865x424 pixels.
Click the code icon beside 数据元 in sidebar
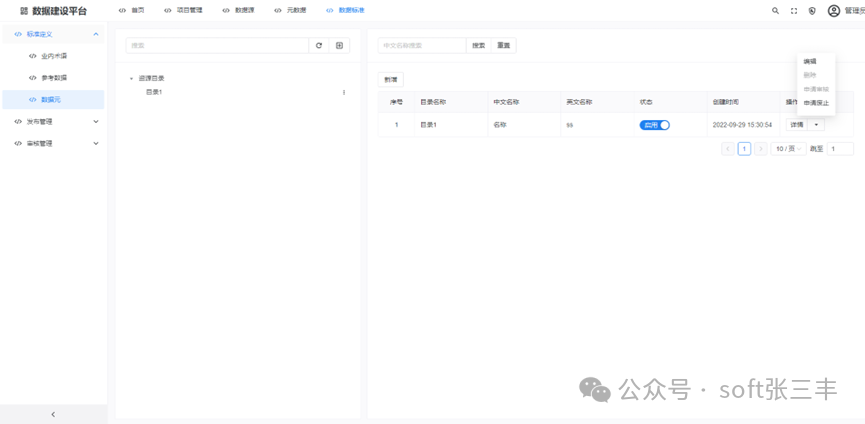pyautogui.click(x=33, y=100)
